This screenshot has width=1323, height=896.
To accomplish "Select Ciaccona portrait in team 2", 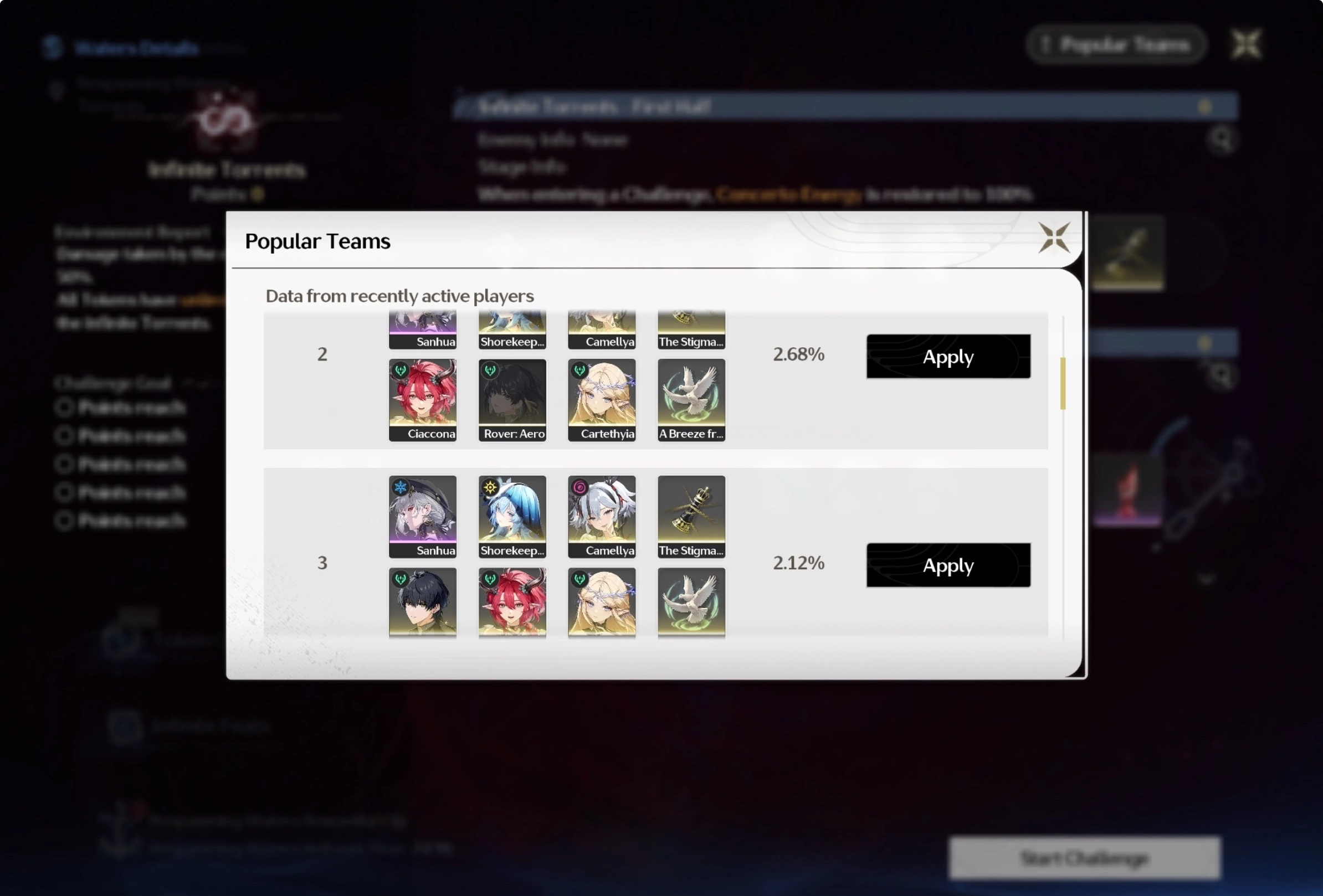I will tap(422, 400).
